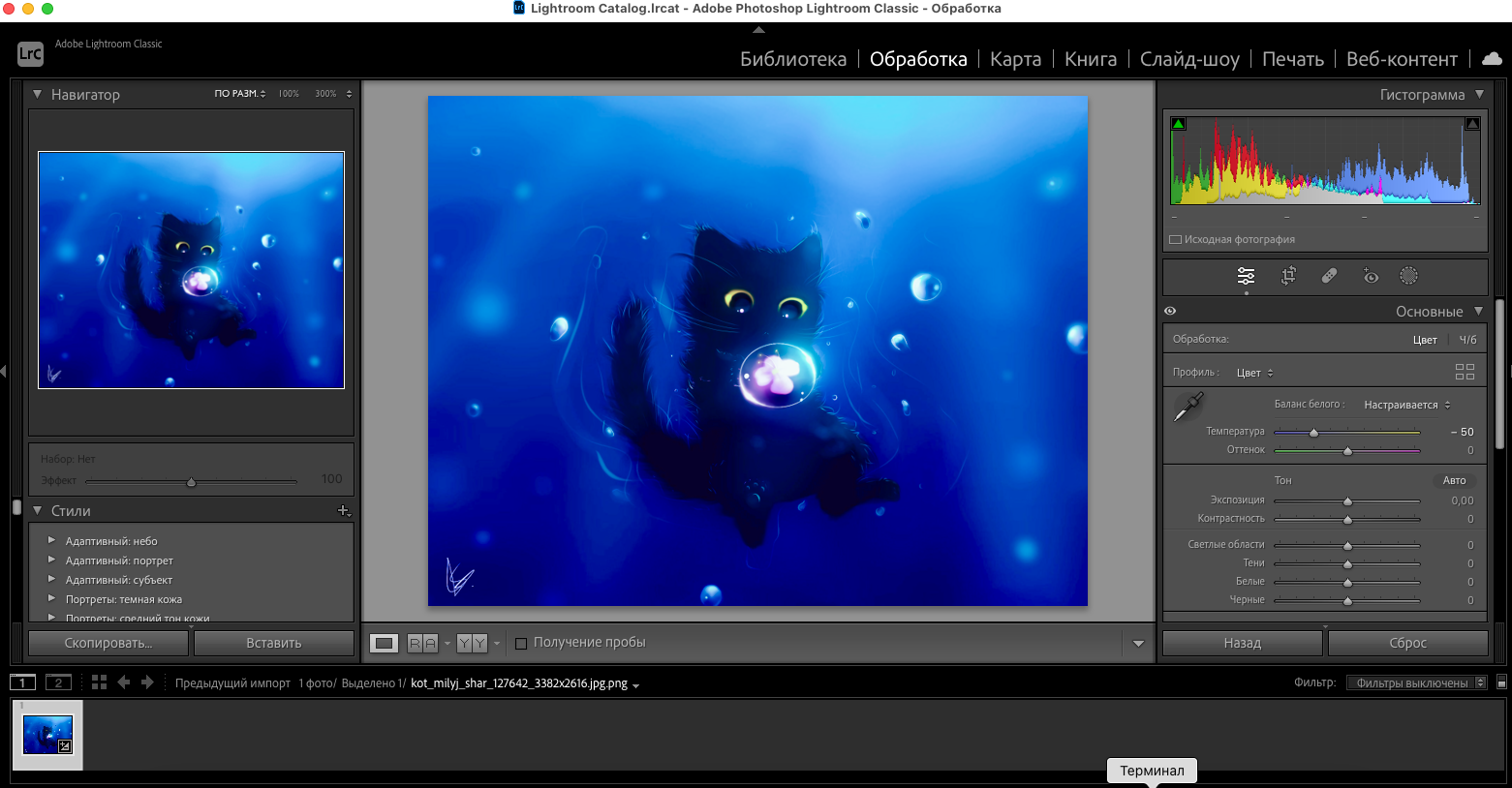Toggle Исходная фотография checkbox under histogram
This screenshot has width=1512, height=788.
[1176, 239]
